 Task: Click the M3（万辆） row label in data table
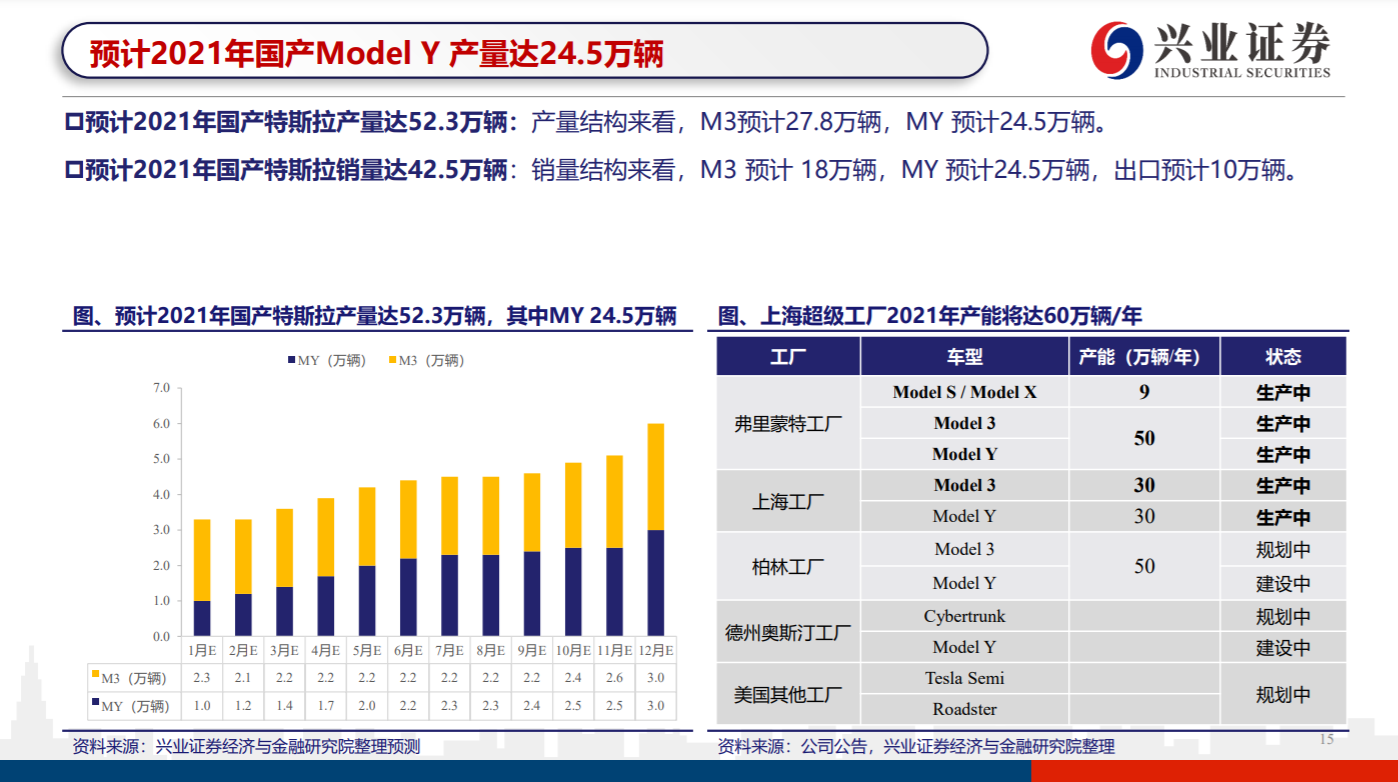click(134, 678)
